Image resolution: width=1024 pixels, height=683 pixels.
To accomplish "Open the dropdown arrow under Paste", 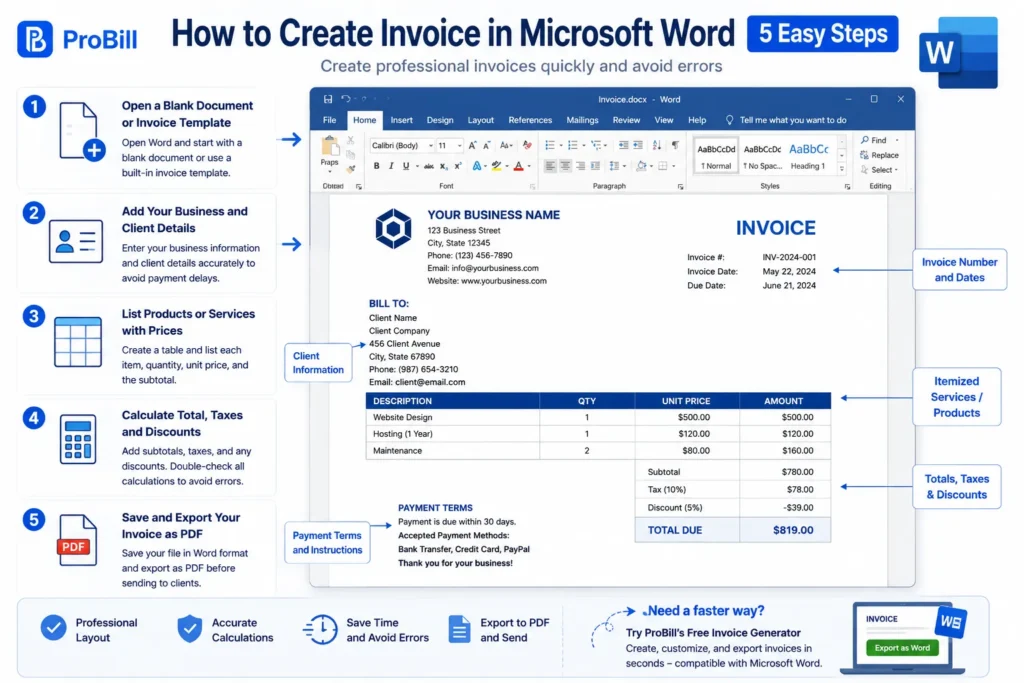I will 330,171.
